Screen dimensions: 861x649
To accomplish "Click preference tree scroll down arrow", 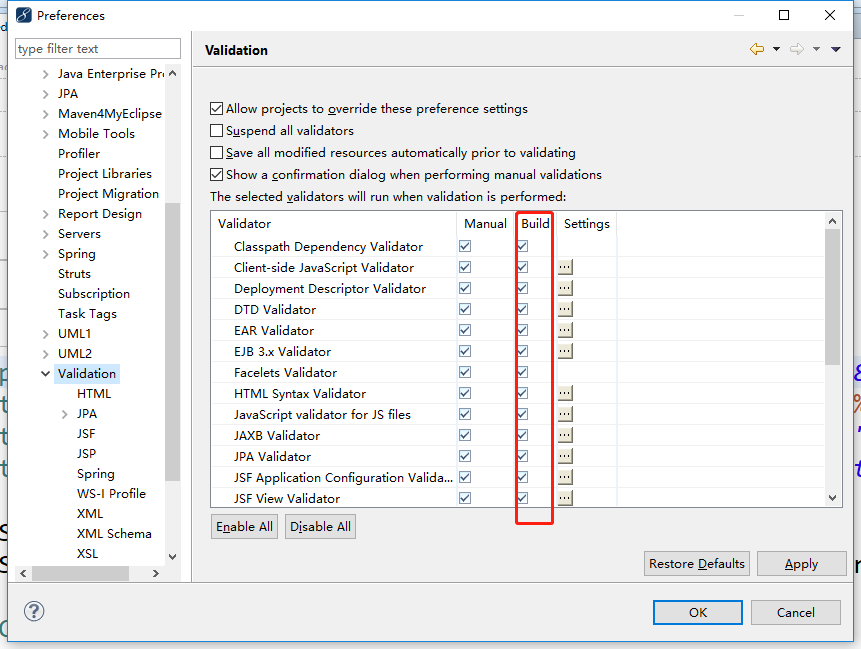I will click(x=172, y=556).
